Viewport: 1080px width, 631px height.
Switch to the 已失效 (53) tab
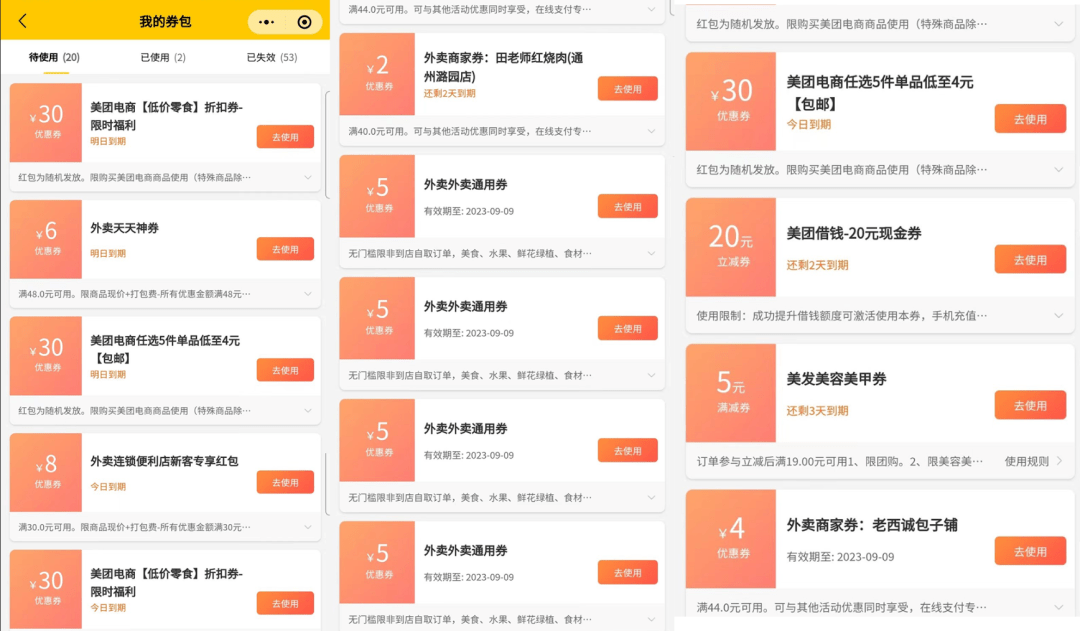click(x=272, y=58)
